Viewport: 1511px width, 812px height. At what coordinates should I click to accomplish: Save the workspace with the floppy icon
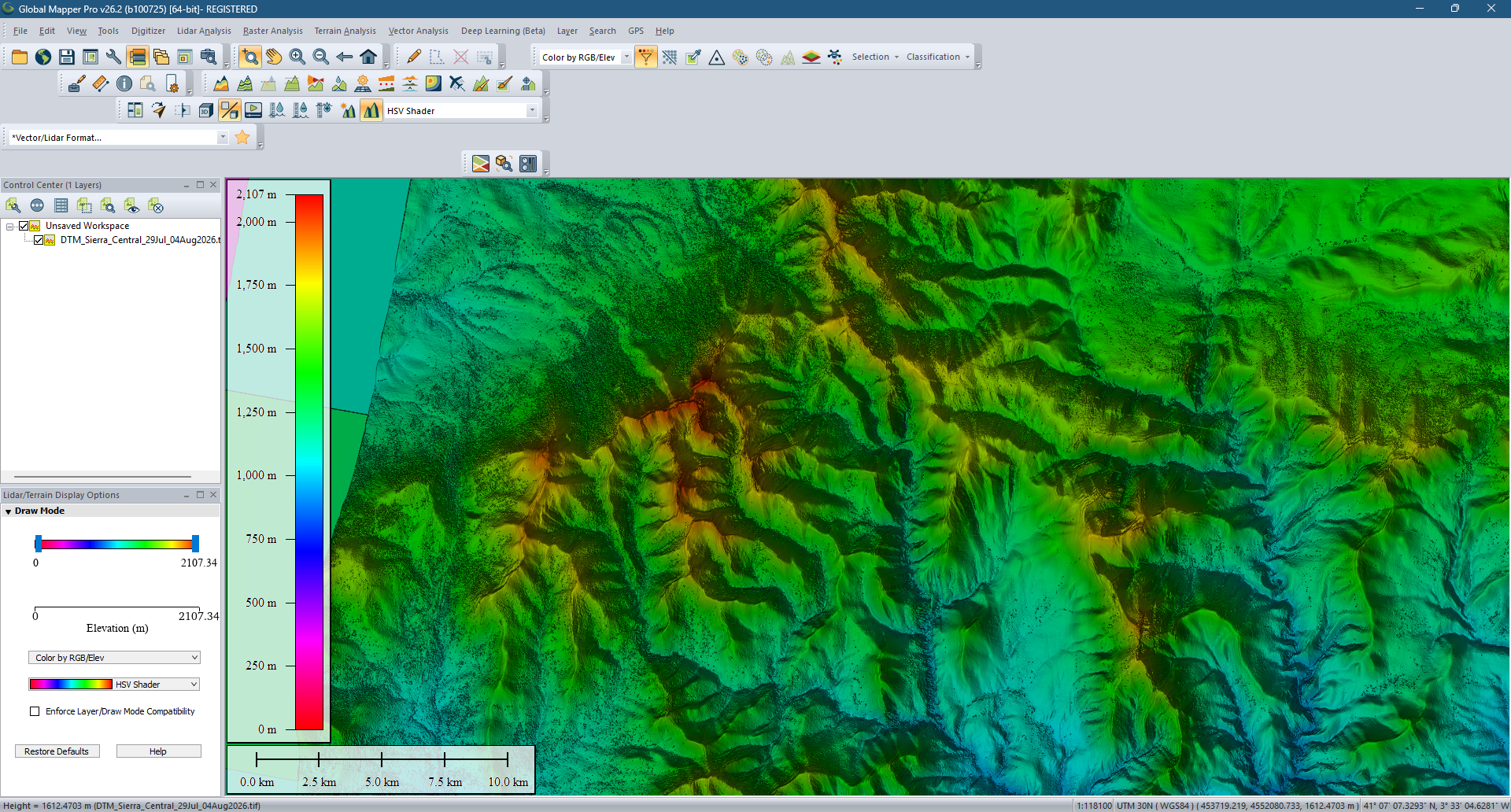tap(67, 57)
